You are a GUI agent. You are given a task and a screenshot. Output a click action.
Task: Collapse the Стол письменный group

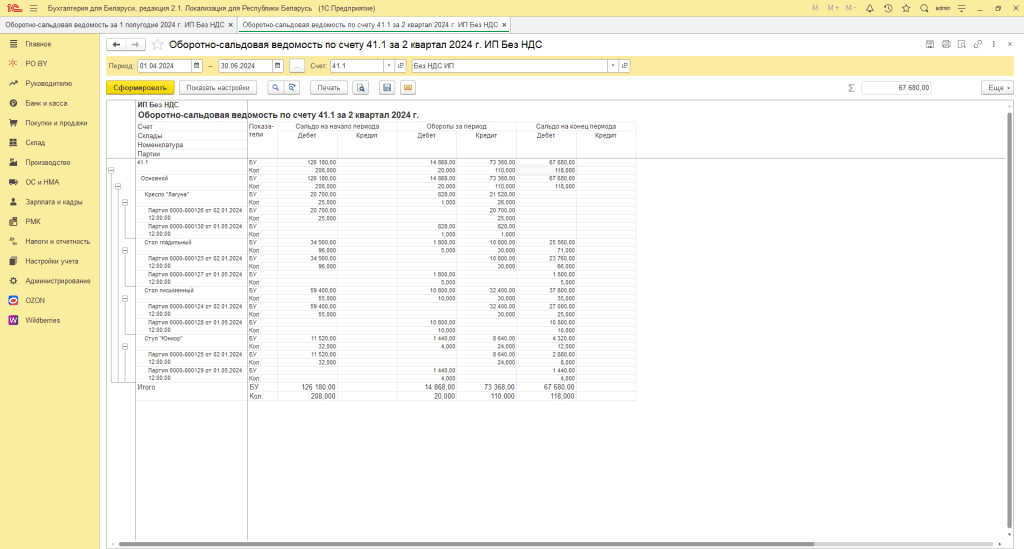coord(125,299)
